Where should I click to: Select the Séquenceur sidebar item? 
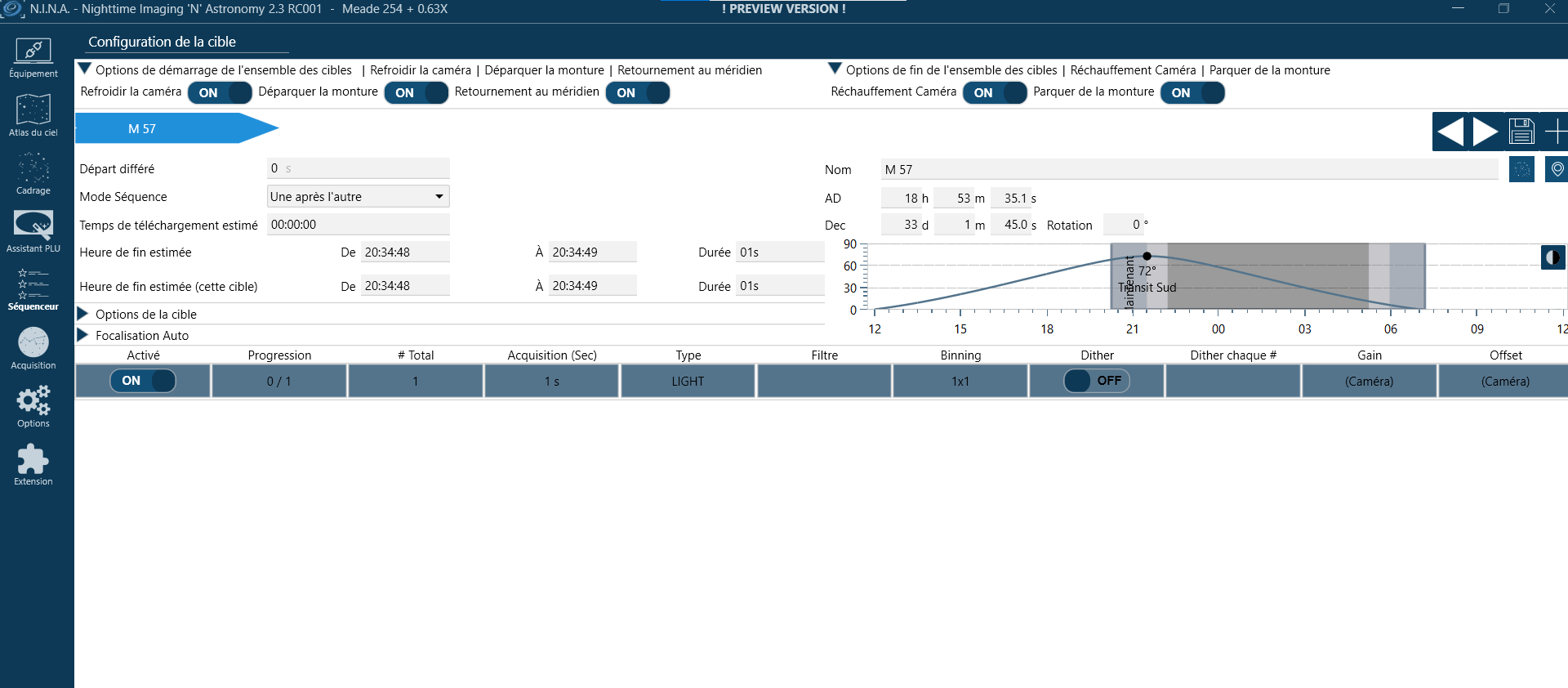33,289
